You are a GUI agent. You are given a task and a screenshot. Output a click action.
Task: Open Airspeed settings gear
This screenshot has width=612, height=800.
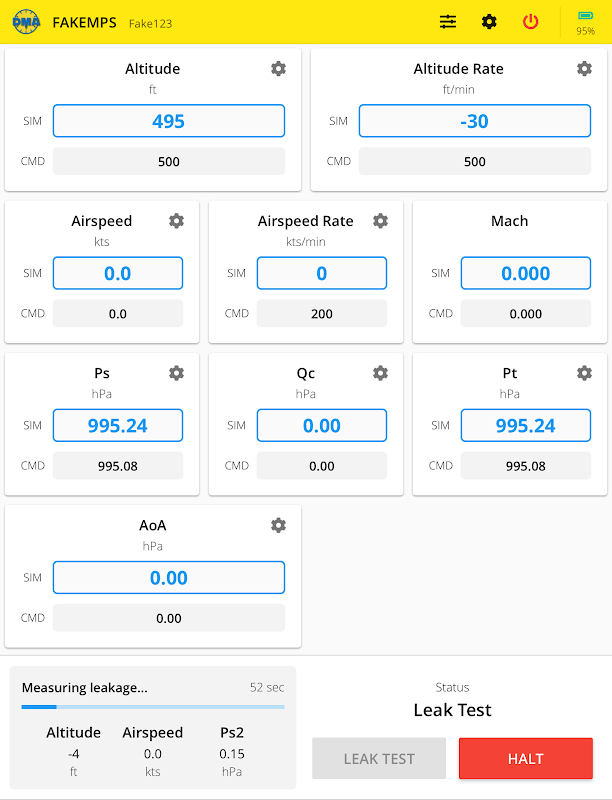pyautogui.click(x=177, y=220)
